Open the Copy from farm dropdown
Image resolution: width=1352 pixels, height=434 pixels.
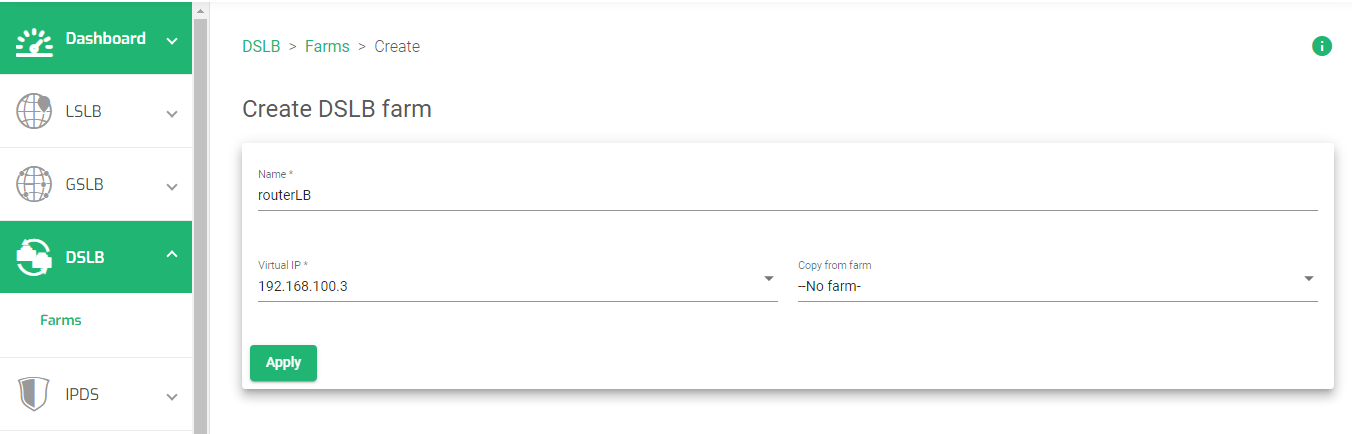1309,279
